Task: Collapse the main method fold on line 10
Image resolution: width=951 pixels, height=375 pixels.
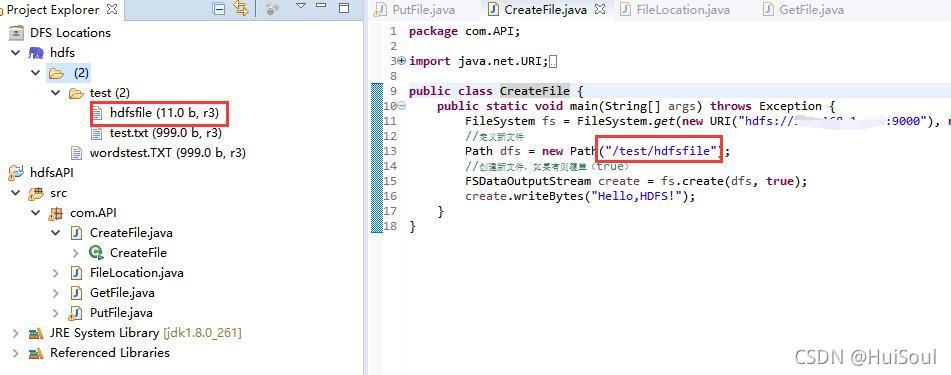Action: pyautogui.click(x=402, y=106)
